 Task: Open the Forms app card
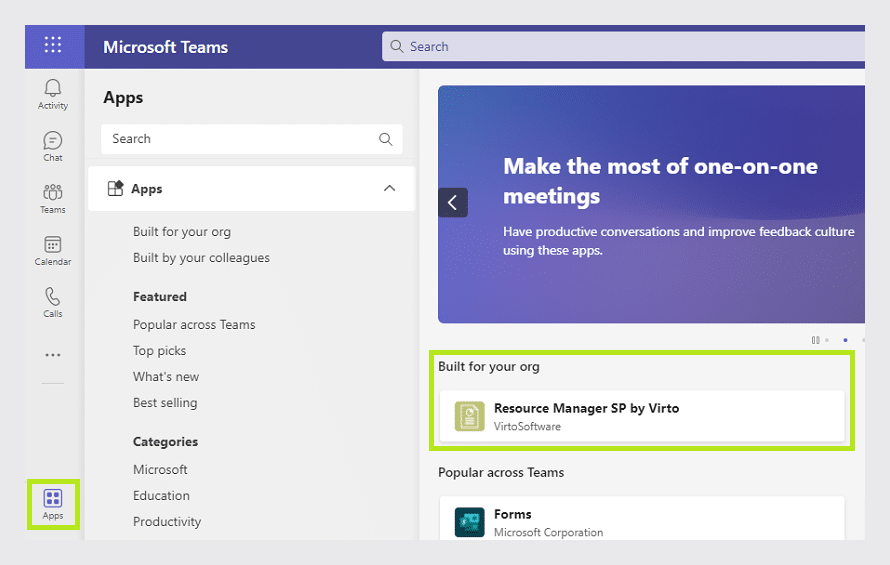pyautogui.click(x=642, y=518)
